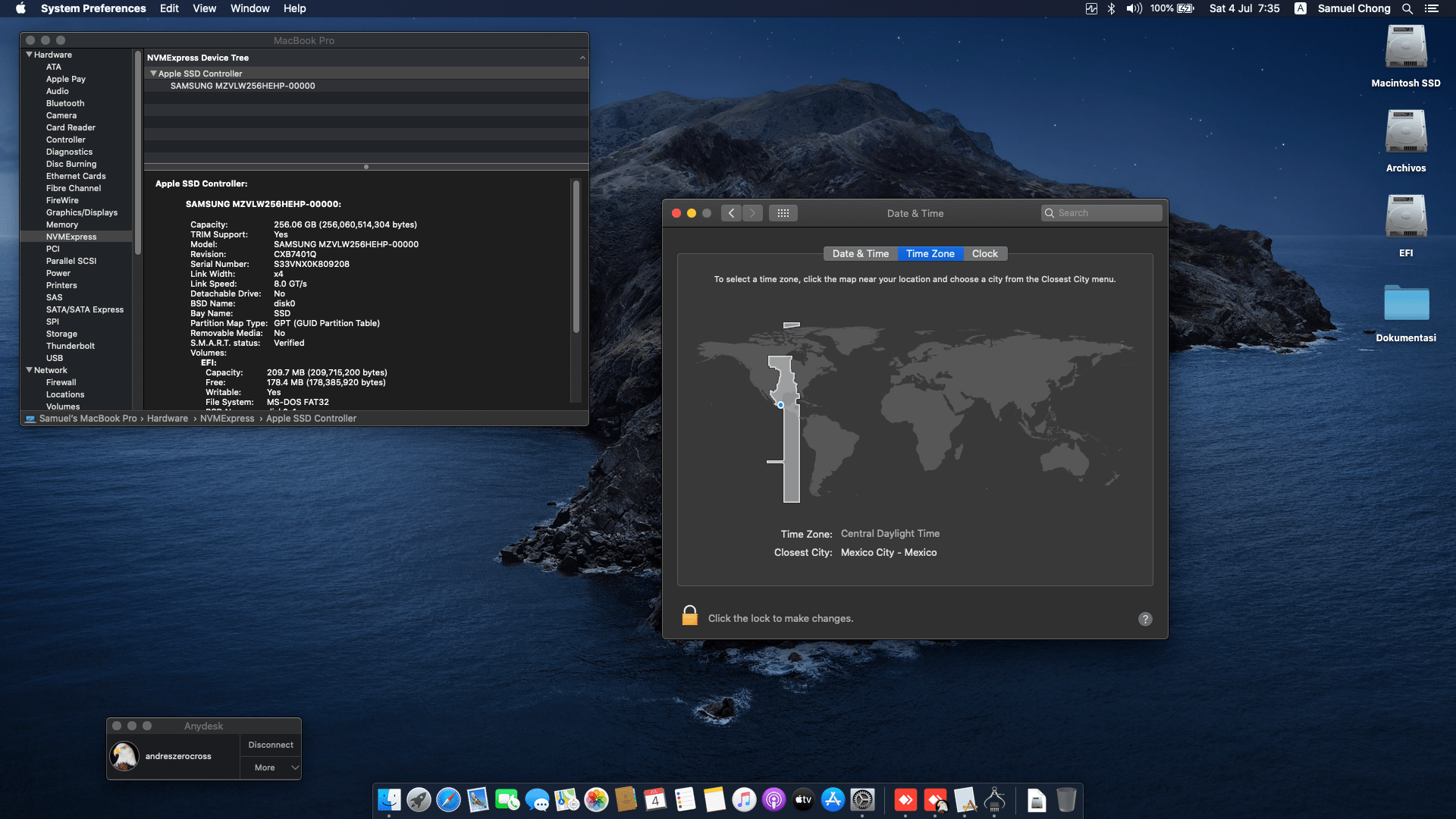The width and height of the screenshot is (1456, 819).
Task: Click System Preferences gear in Dock
Action: coord(862,799)
